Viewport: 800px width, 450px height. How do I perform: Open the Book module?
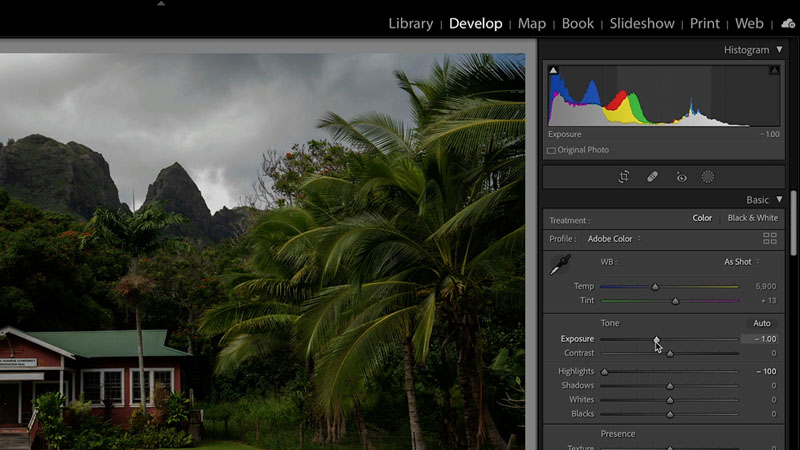(578, 23)
